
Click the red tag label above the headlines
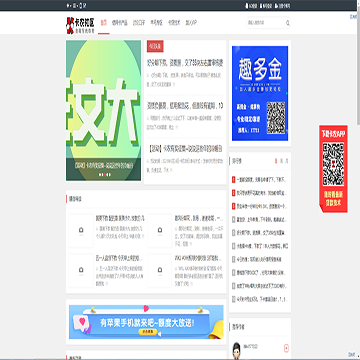pyautogui.click(x=155, y=47)
